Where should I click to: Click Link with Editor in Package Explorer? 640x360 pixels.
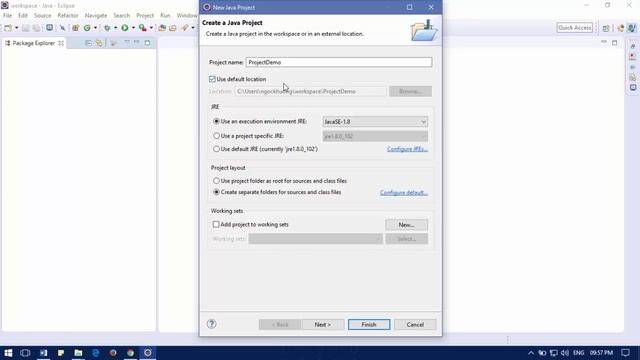(x=99, y=43)
